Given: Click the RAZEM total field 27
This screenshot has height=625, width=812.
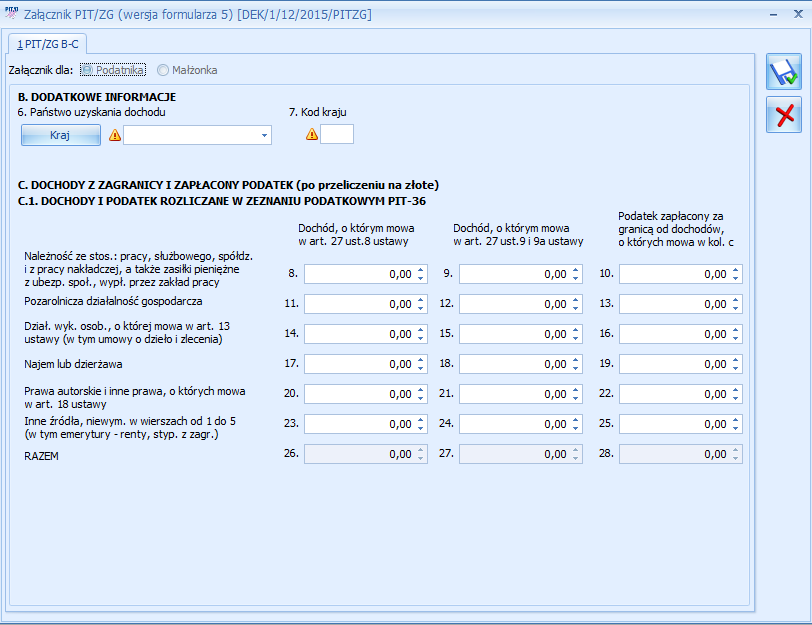Looking at the screenshot, I should pos(521,454).
